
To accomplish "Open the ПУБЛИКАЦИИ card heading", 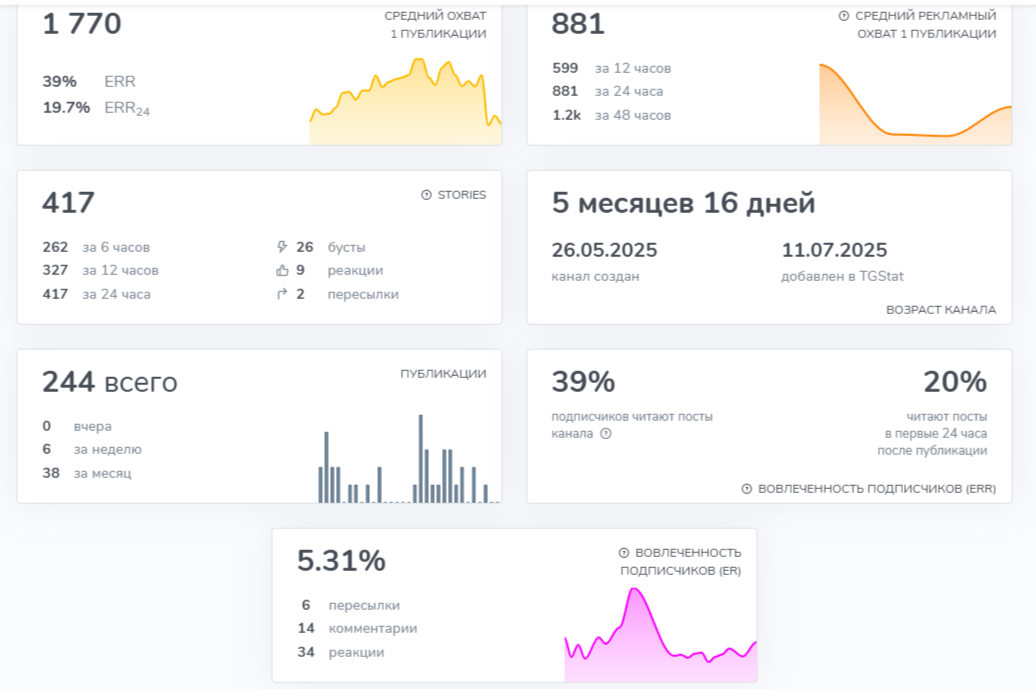I will point(443,374).
